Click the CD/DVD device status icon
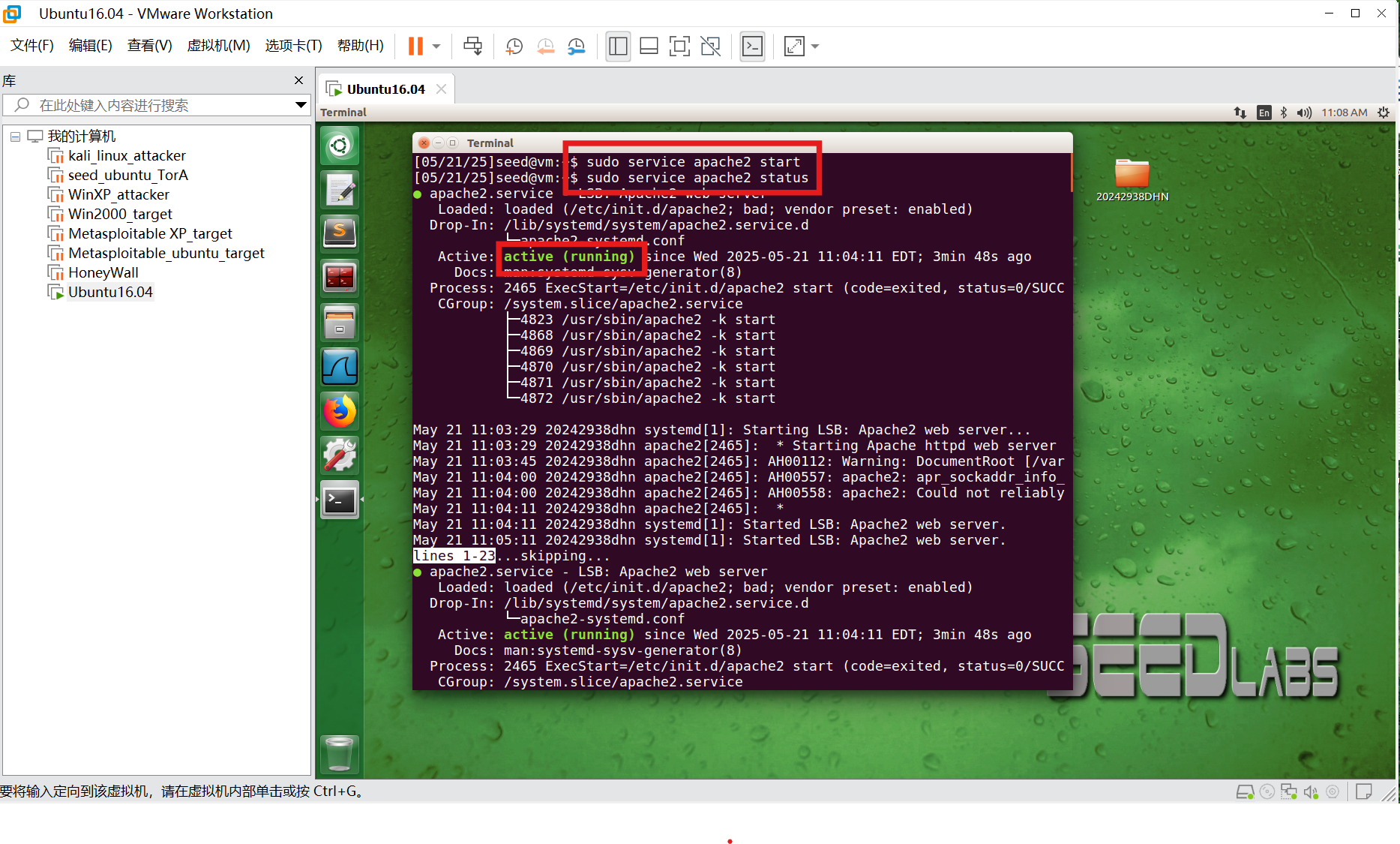 (1267, 791)
